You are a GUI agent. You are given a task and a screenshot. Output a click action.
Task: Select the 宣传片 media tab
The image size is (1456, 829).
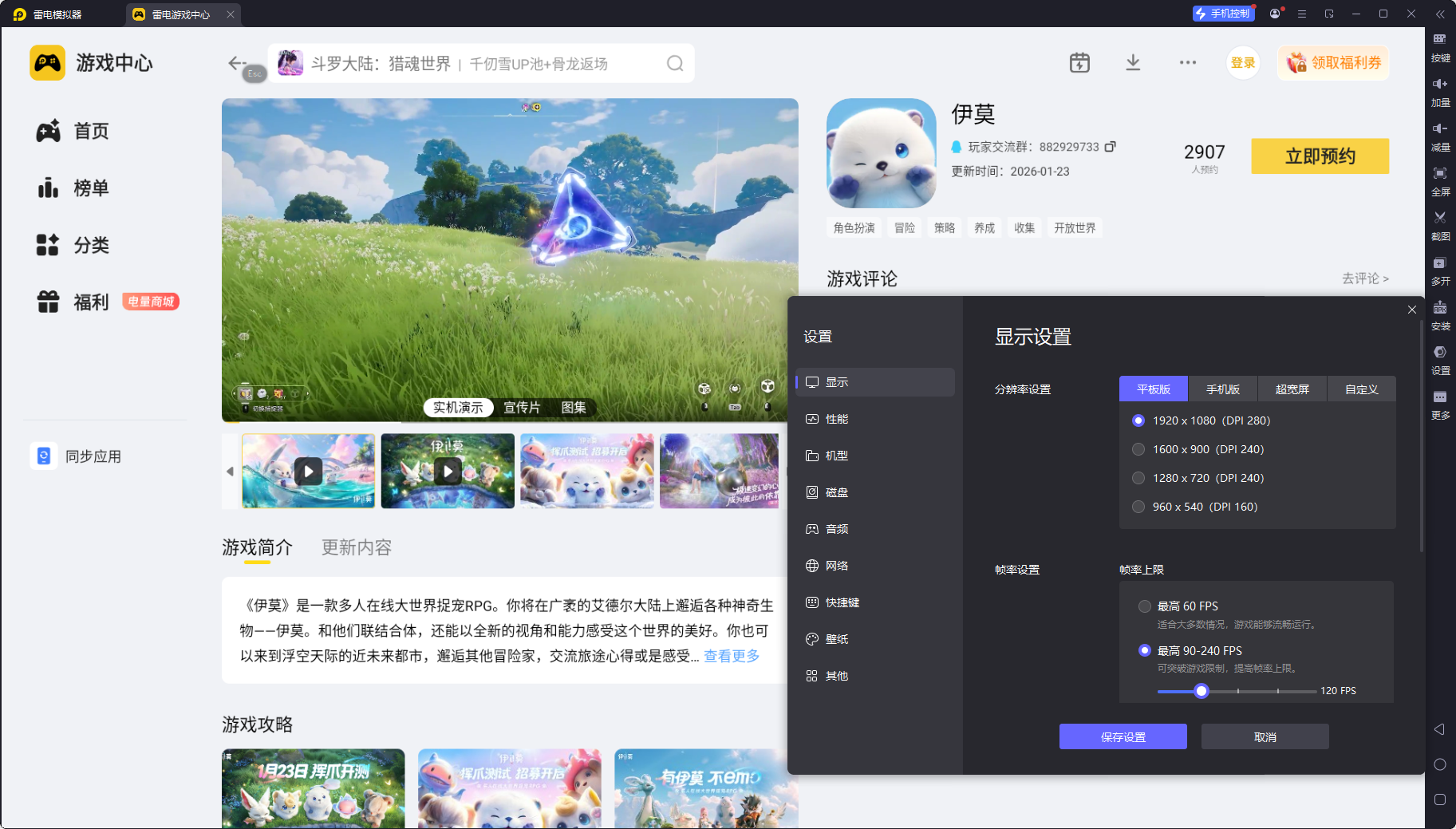(522, 408)
